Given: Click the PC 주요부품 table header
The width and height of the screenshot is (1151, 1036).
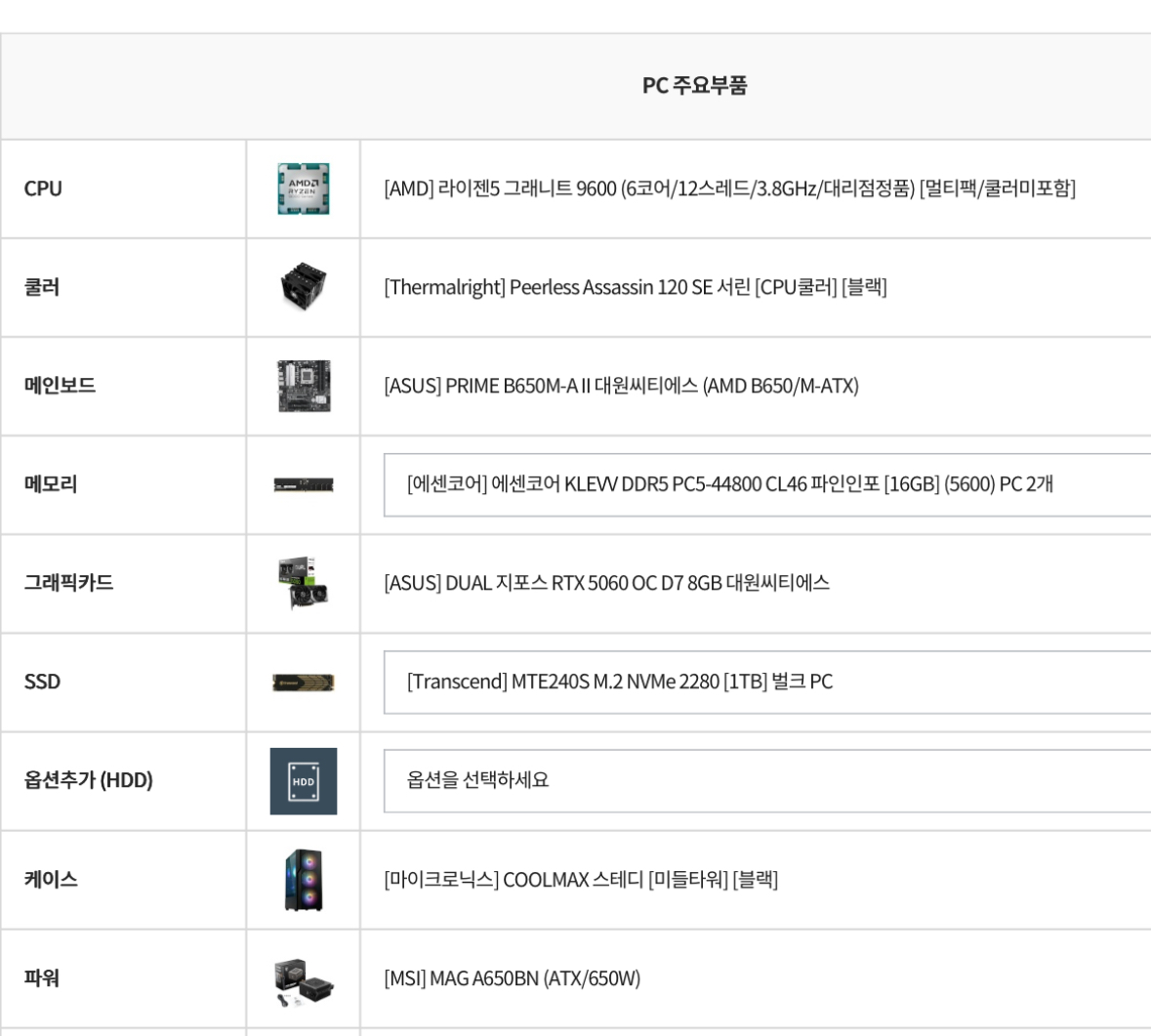Looking at the screenshot, I should point(694,86).
